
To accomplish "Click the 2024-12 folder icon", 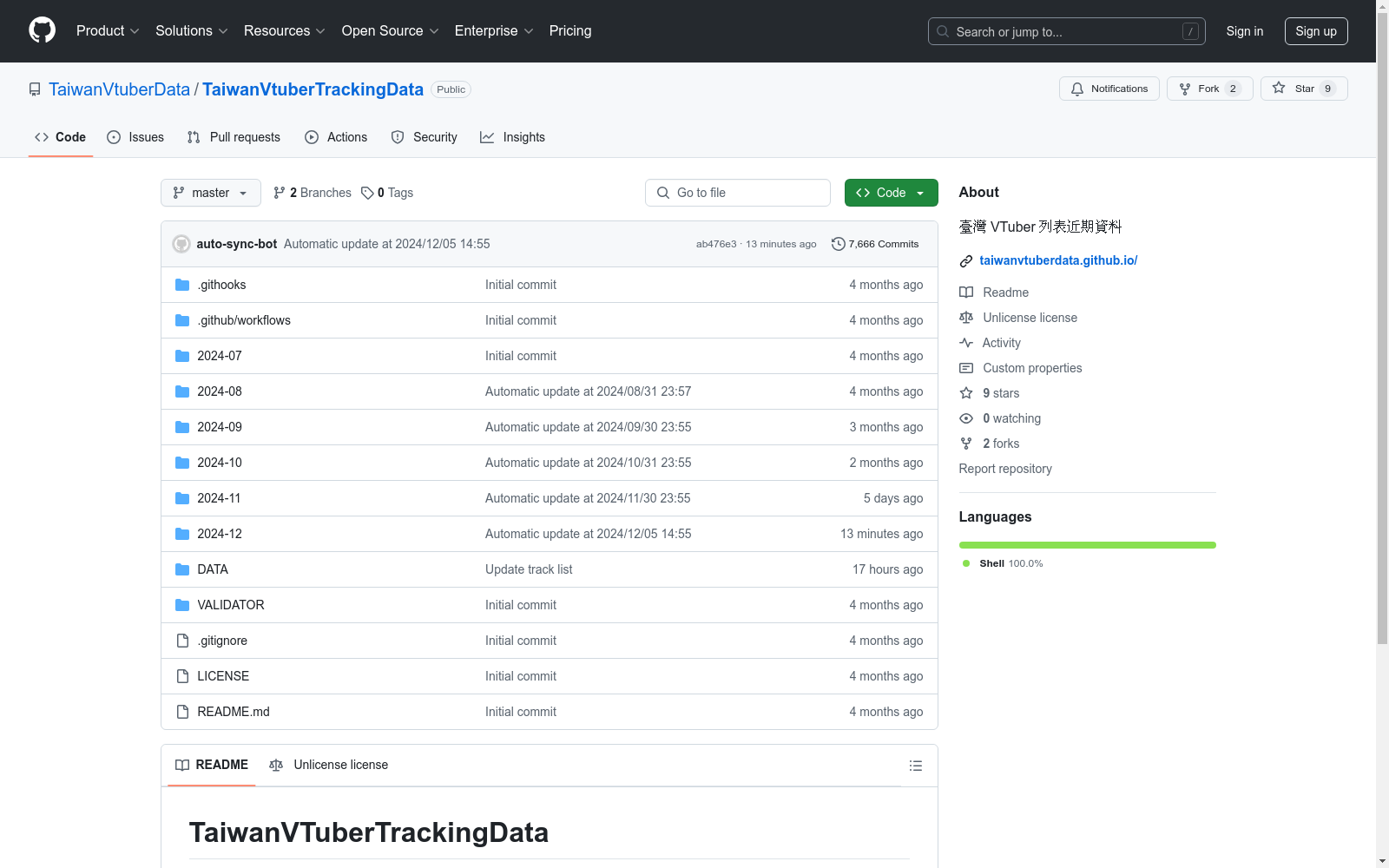I will pyautogui.click(x=182, y=534).
